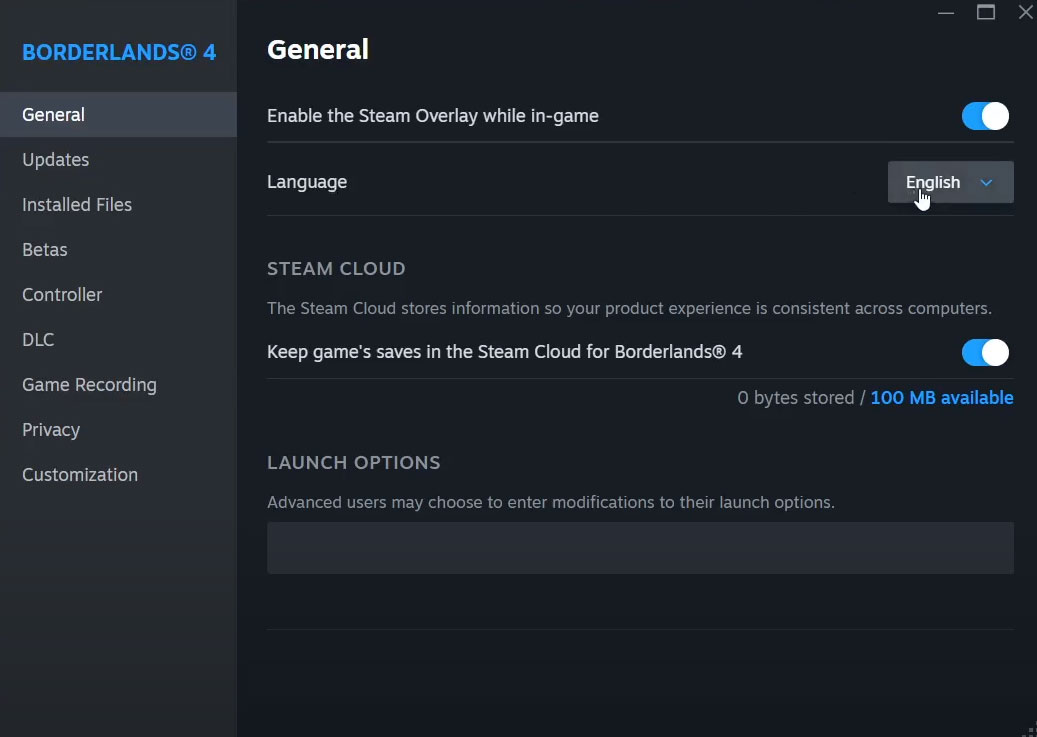1037x737 pixels.
Task: Click the resize grip at bottom right
Action: click(x=1028, y=727)
